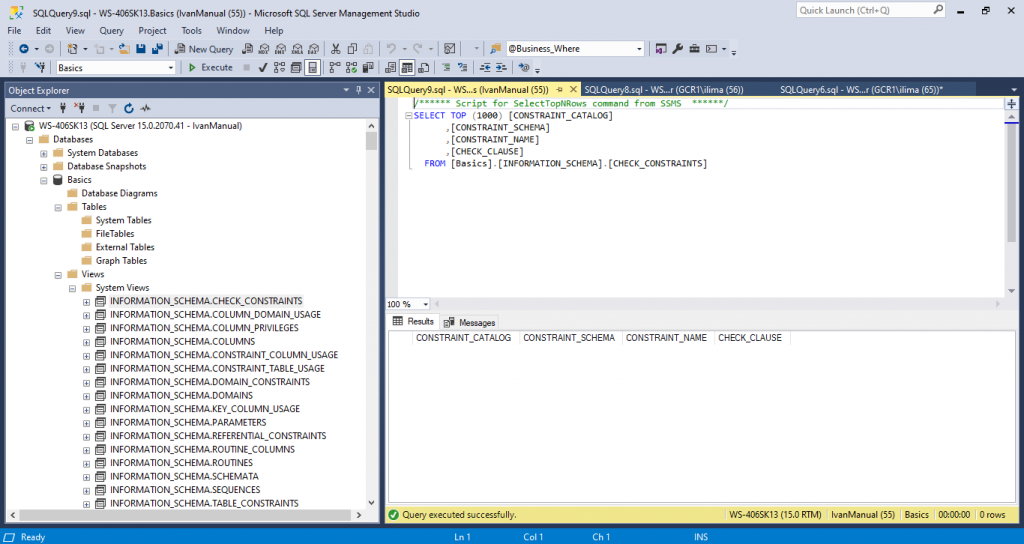Refresh the Object Explorer tree

click(x=129, y=108)
